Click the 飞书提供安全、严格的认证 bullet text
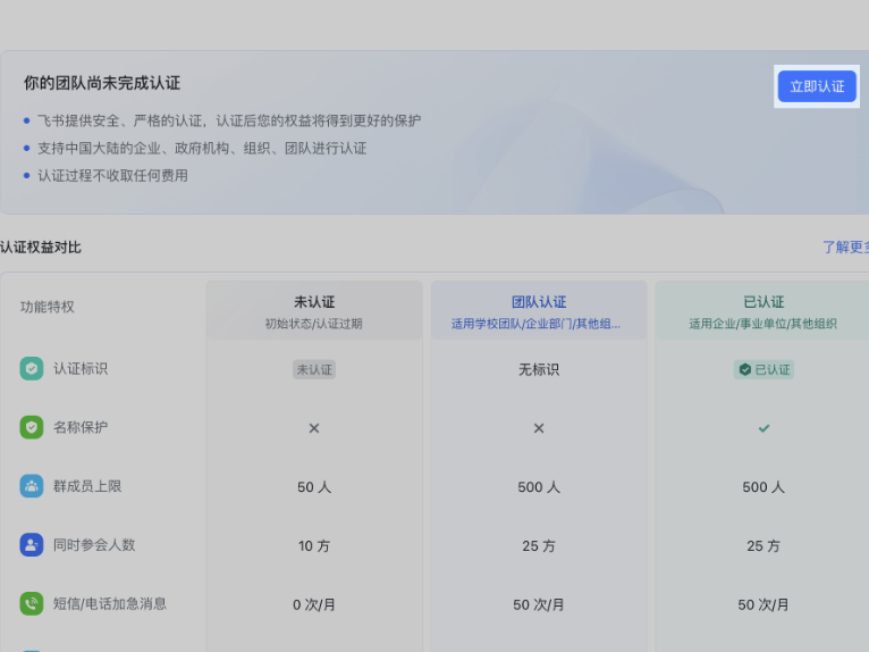 point(229,120)
